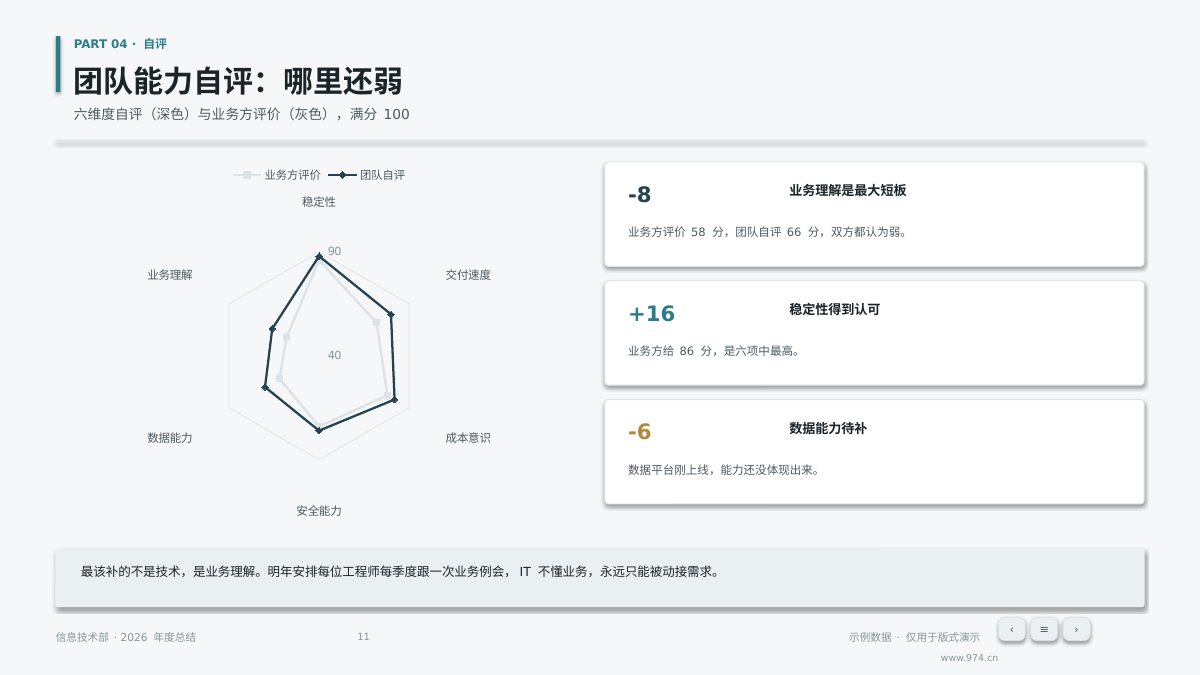Click the 交付速度 radar axis label
The width and height of the screenshot is (1200, 675).
(468, 275)
